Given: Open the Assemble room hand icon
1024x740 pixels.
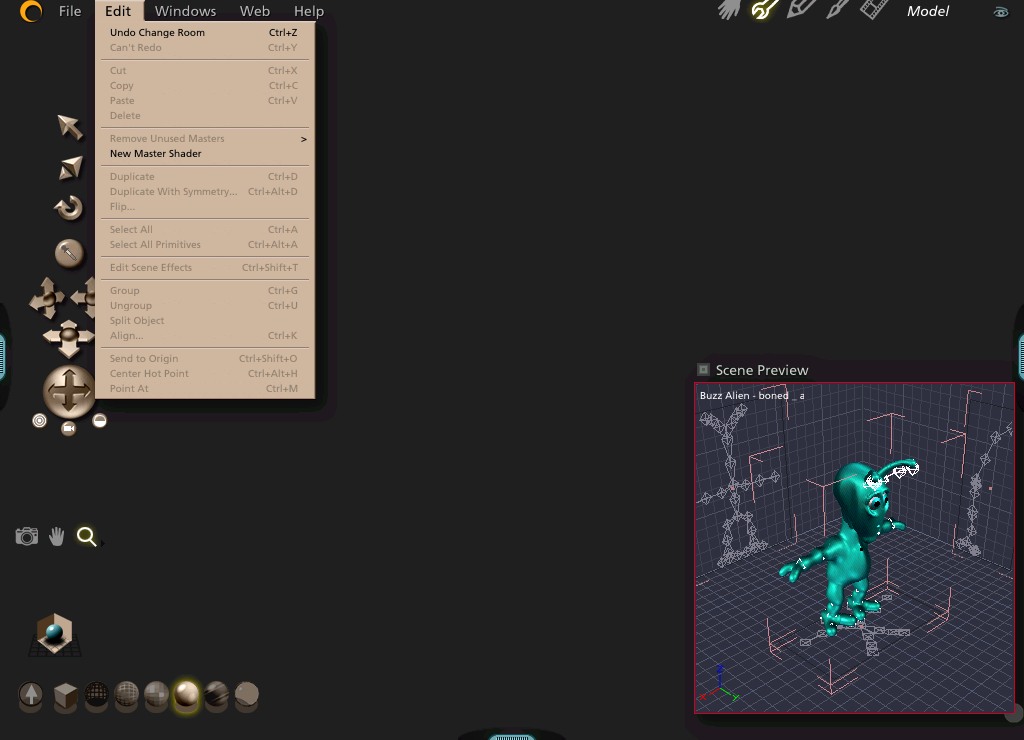Looking at the screenshot, I should click(729, 10).
